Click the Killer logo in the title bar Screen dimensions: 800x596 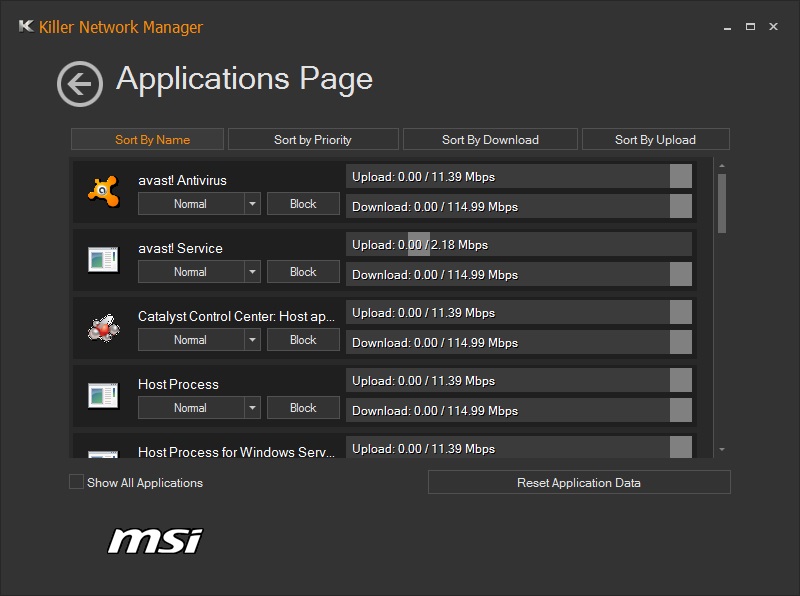(x=24, y=27)
